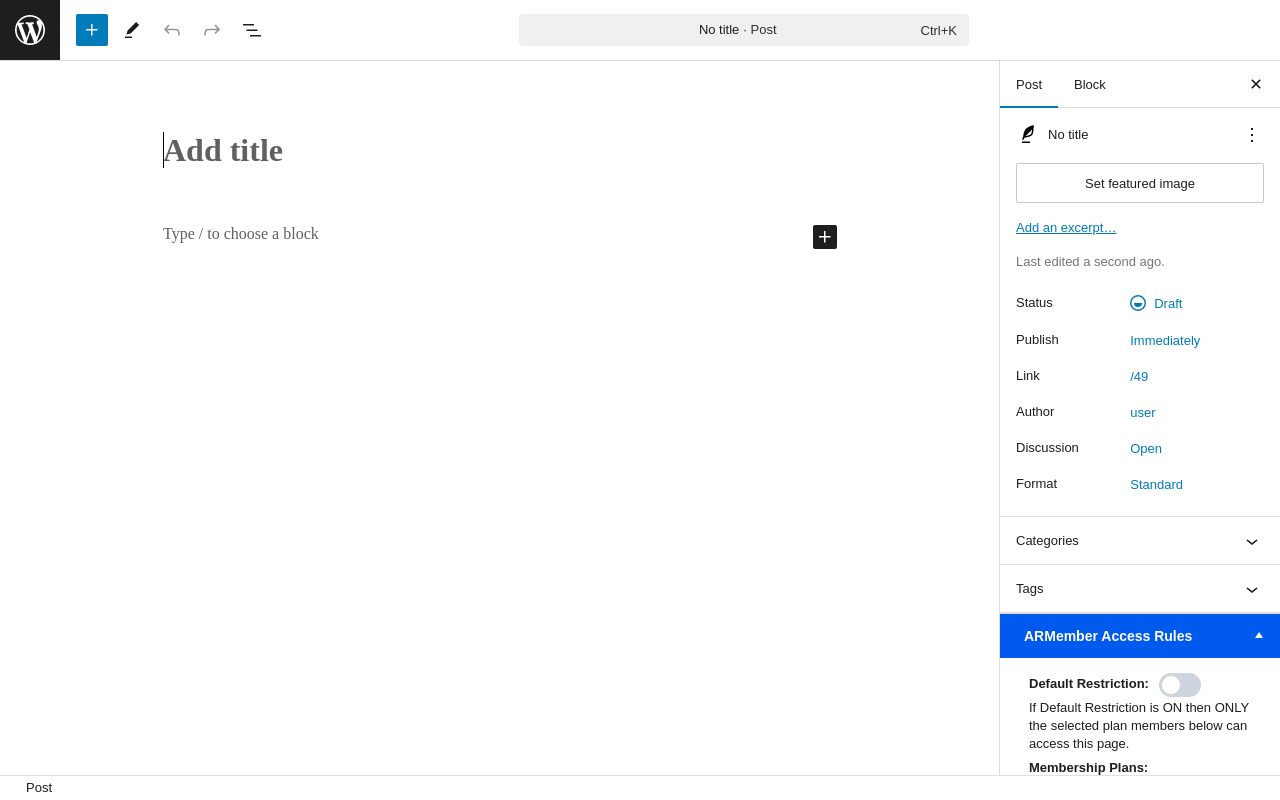Open the Document Overview list
Viewport: 1280px width, 800px height.
point(252,30)
